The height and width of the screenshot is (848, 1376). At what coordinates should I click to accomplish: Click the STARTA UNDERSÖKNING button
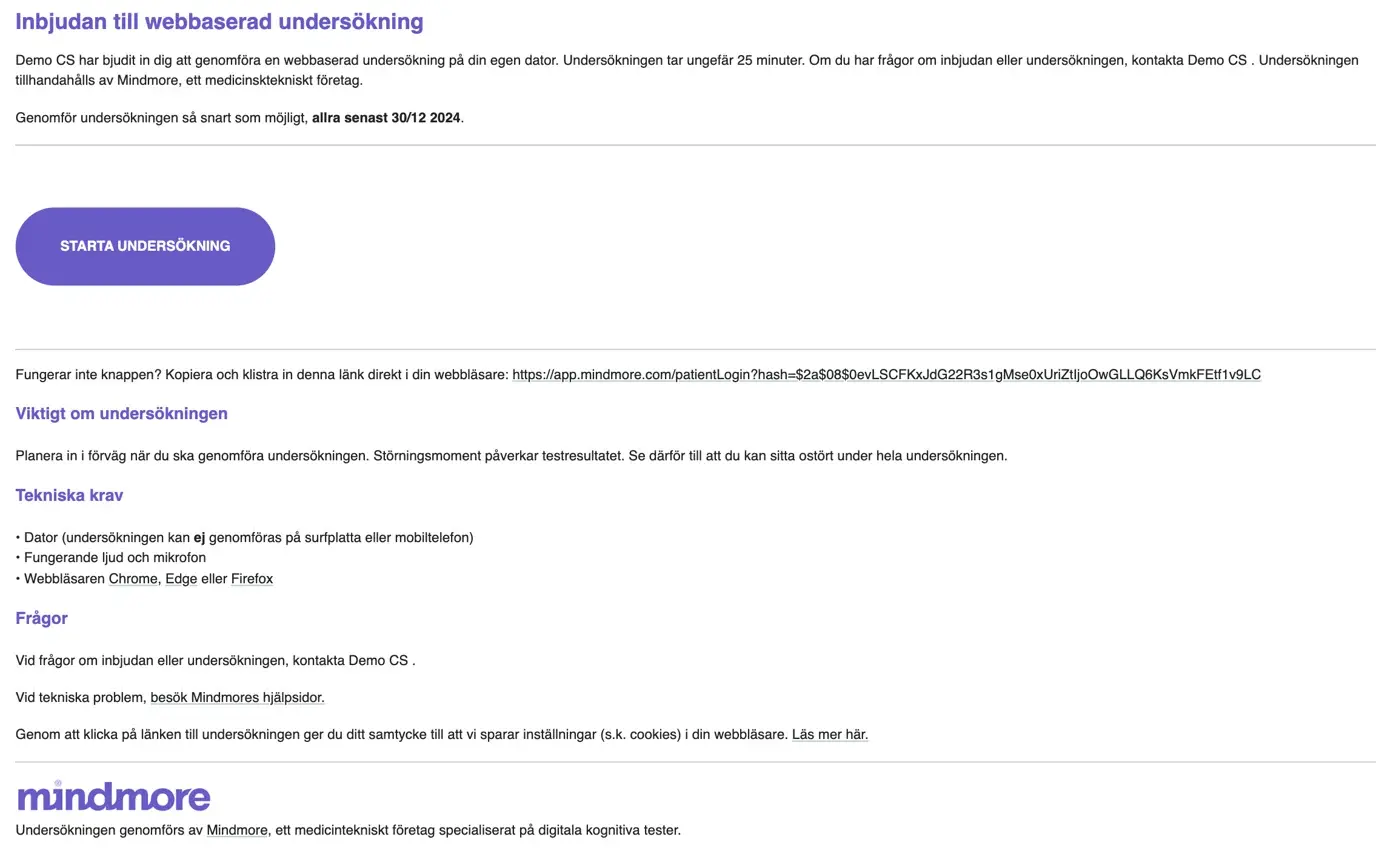pyautogui.click(x=145, y=246)
